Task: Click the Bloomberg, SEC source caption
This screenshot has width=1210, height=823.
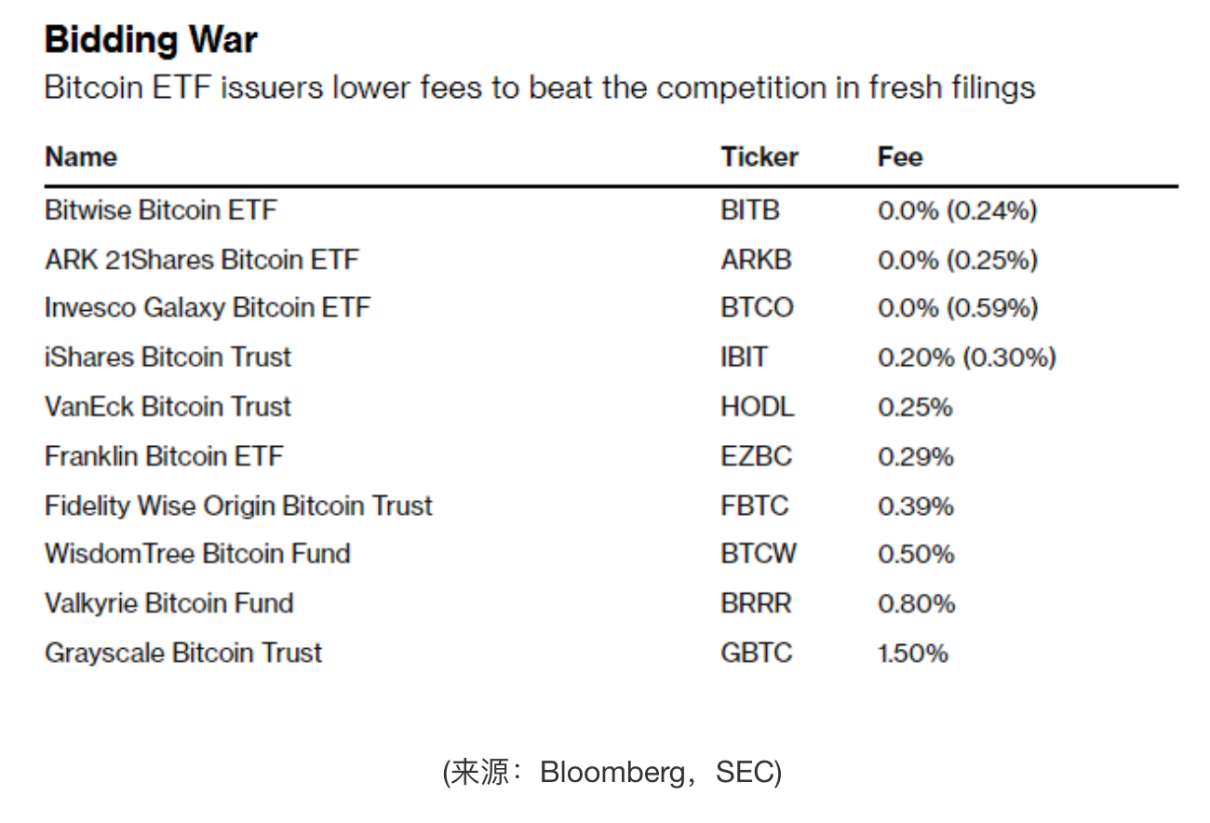Action: 612,772
